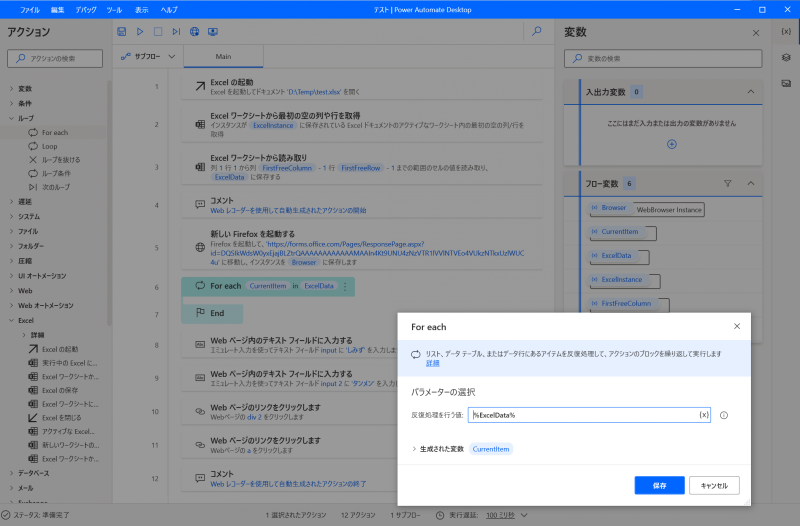Add an input/output variable with plus icon
Viewport: 800px width, 526px height.
tap(672, 144)
